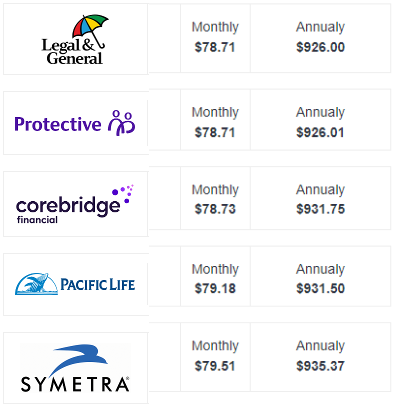
Task: Click the blank cell beside Symetra logo
Action: (165, 357)
